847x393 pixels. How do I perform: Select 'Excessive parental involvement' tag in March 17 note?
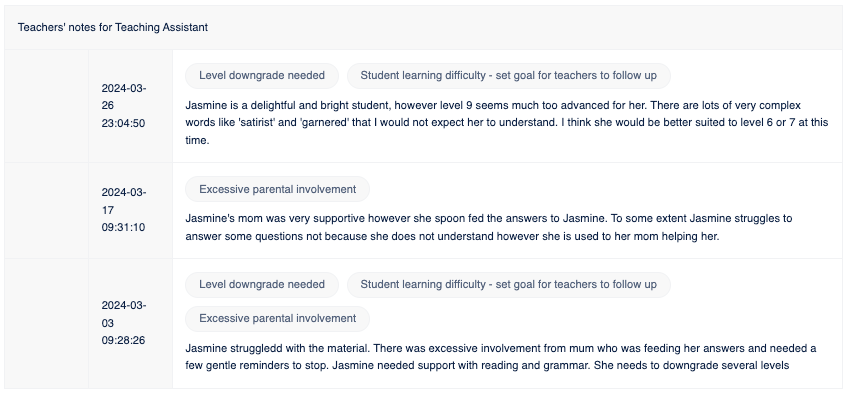pyautogui.click(x=278, y=189)
